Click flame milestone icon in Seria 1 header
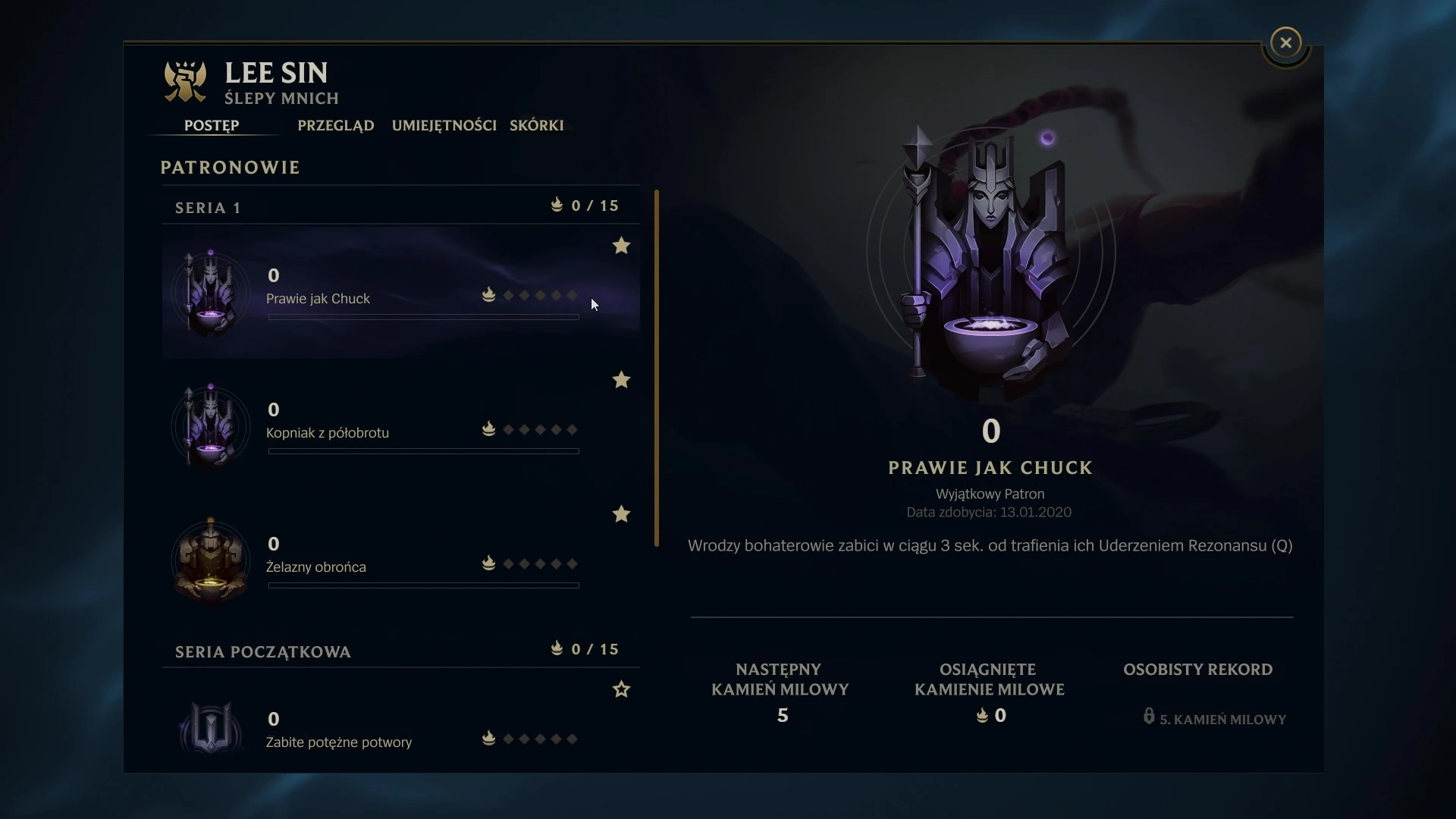This screenshot has height=819, width=1456. (x=557, y=205)
